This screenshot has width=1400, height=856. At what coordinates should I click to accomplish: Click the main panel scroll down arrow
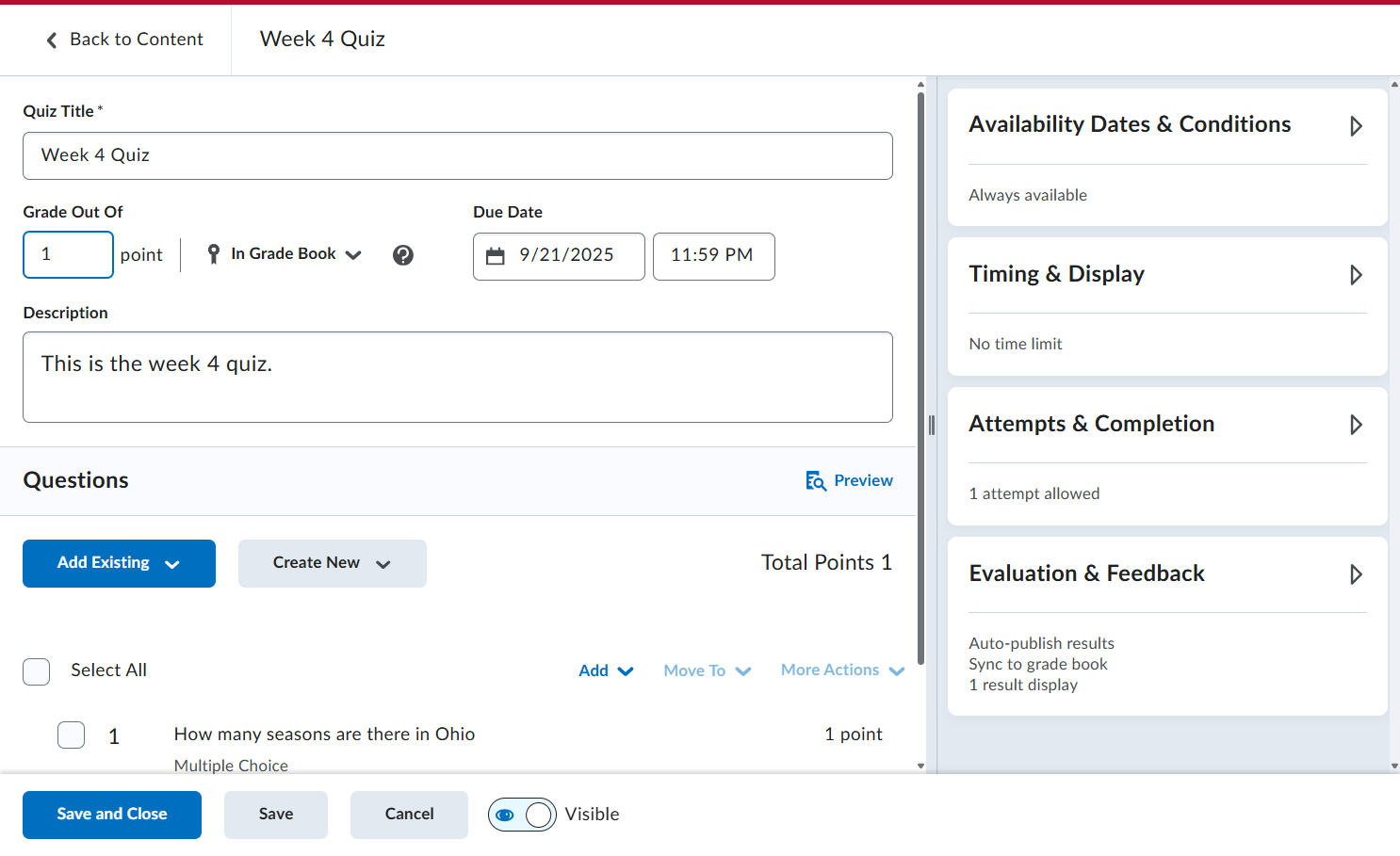(921, 767)
